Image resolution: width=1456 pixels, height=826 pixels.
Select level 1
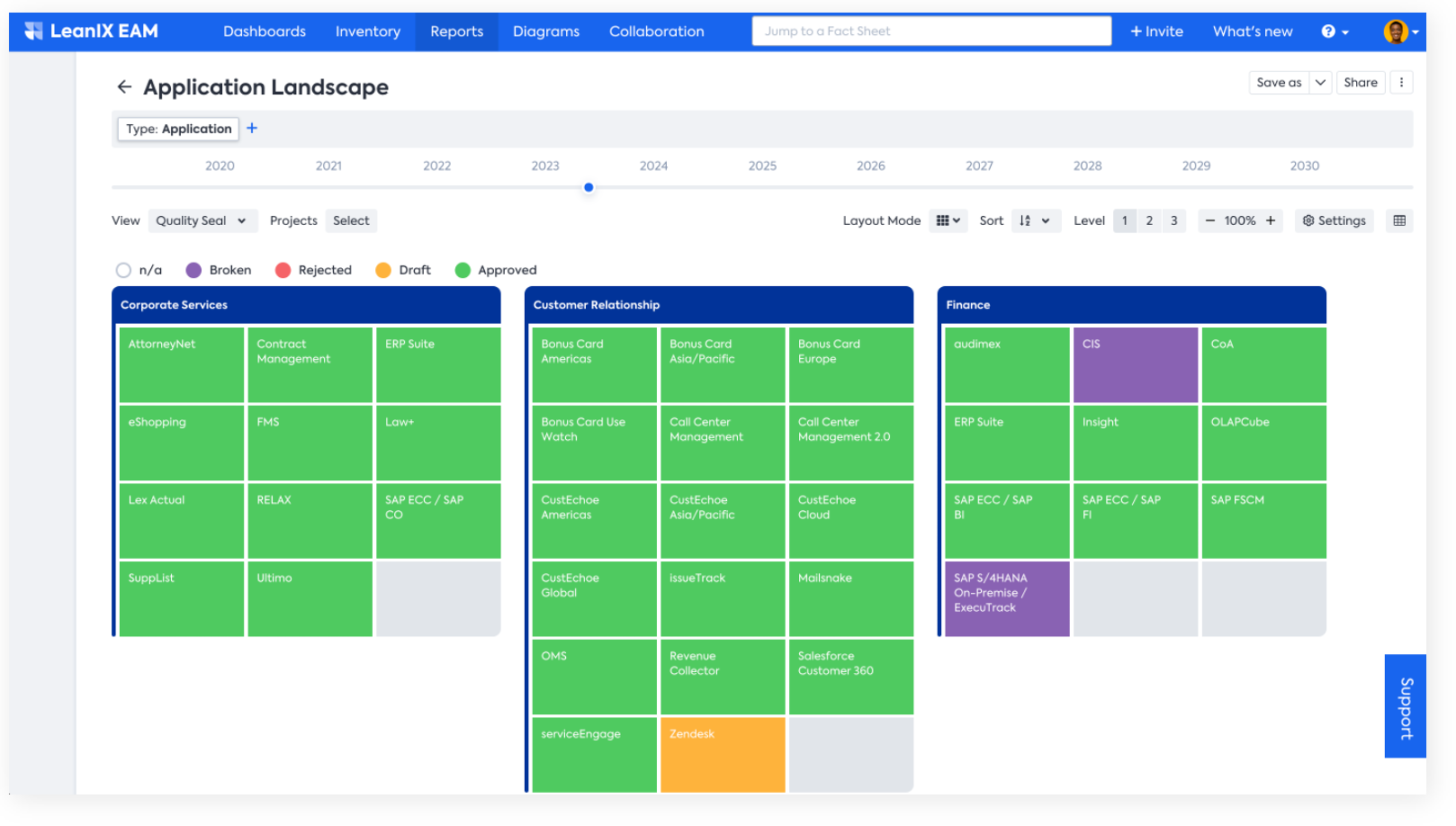click(x=1124, y=220)
